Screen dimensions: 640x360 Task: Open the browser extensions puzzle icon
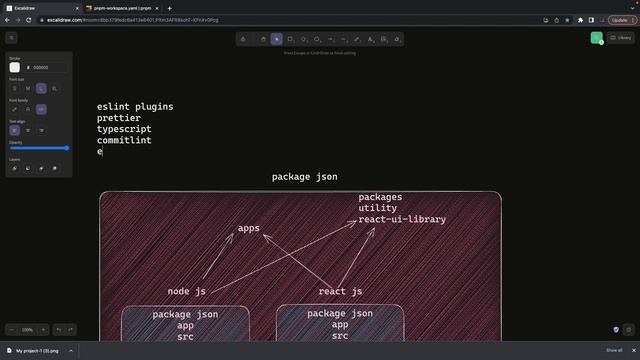point(580,20)
